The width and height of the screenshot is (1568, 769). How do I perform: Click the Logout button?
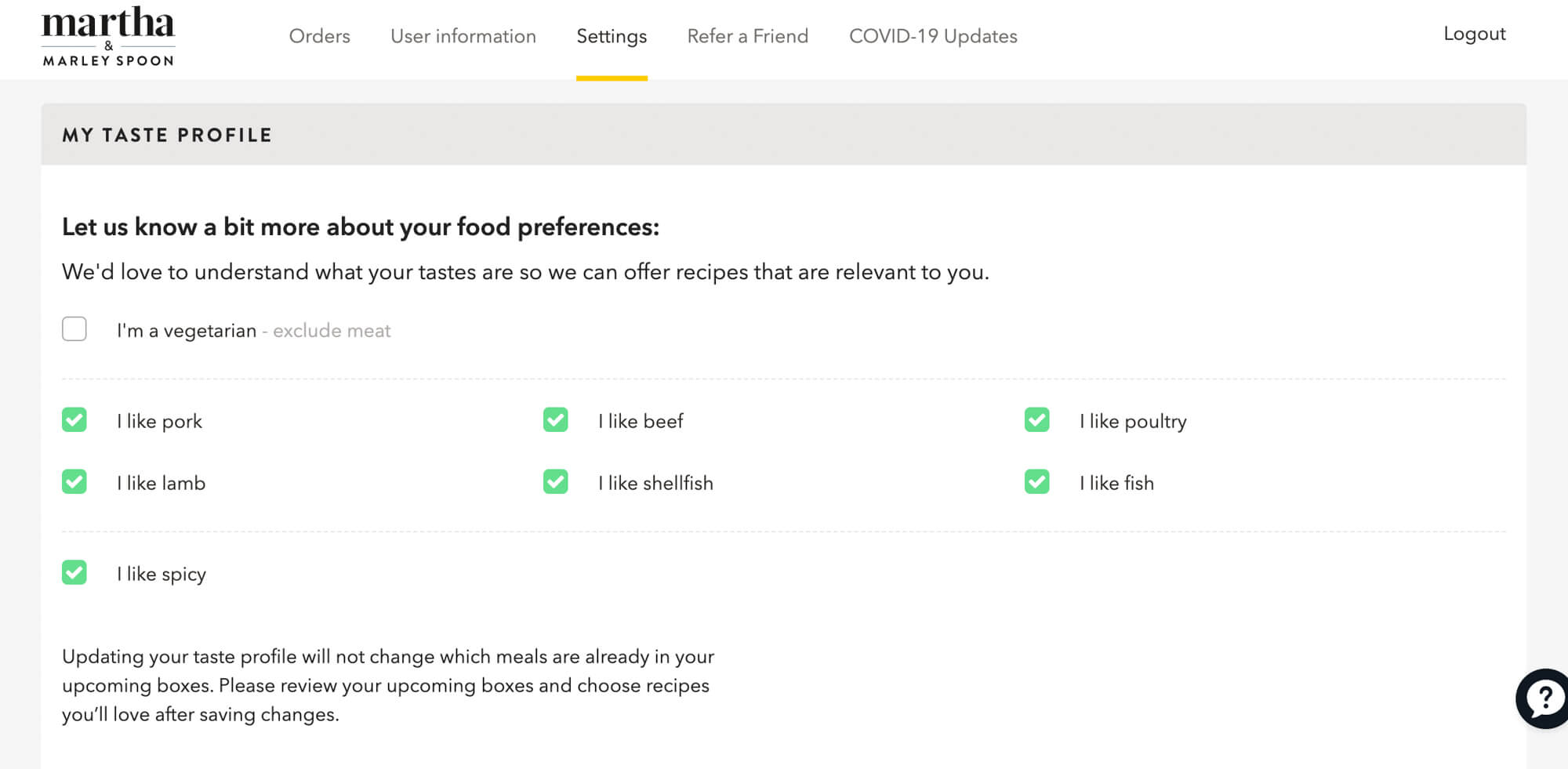click(x=1474, y=34)
